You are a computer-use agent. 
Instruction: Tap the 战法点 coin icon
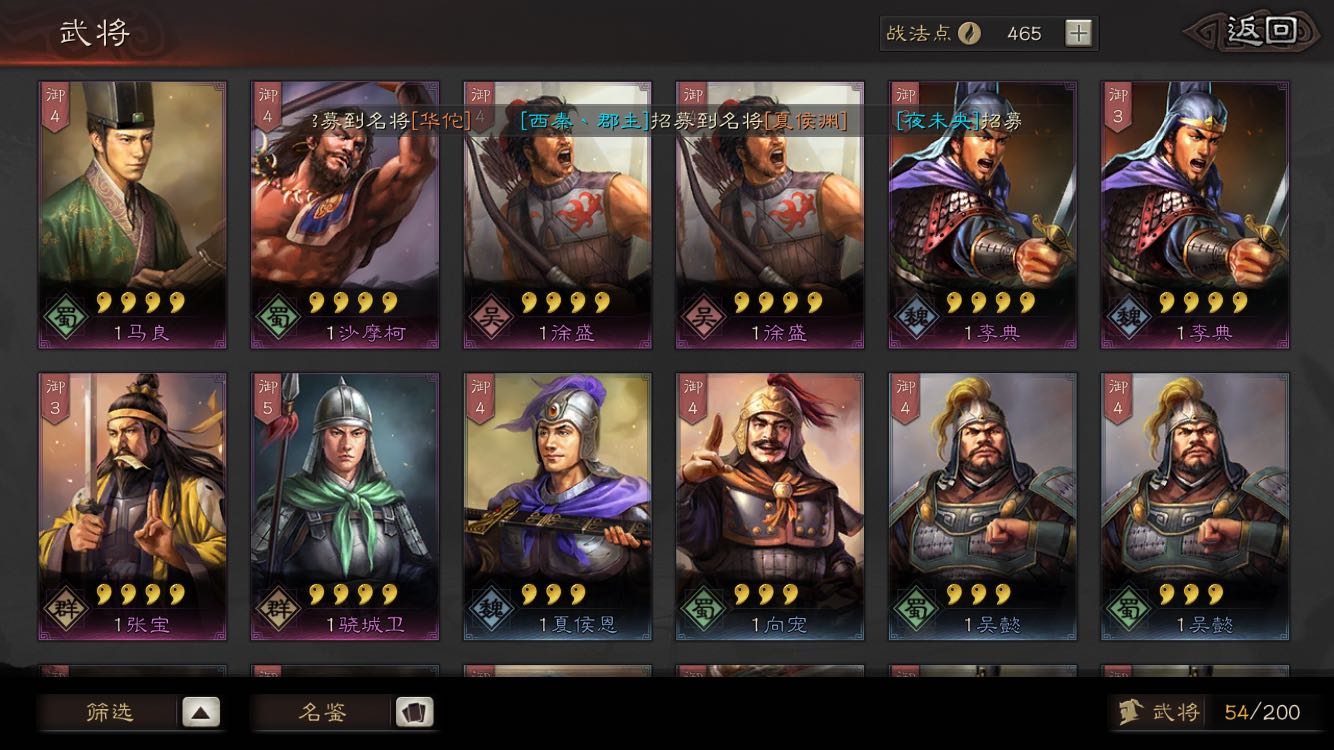coord(969,33)
